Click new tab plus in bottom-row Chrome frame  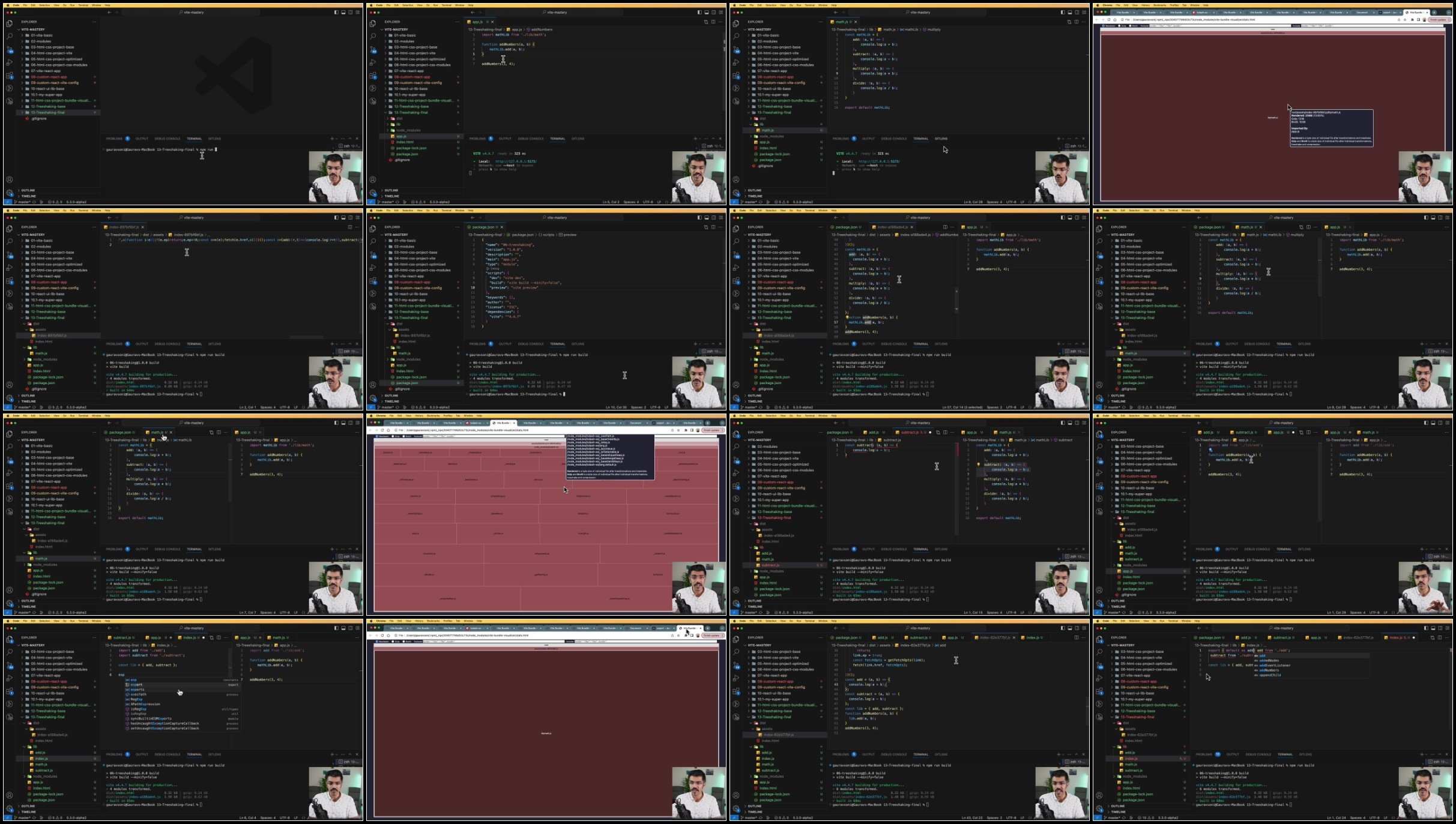tap(708, 628)
